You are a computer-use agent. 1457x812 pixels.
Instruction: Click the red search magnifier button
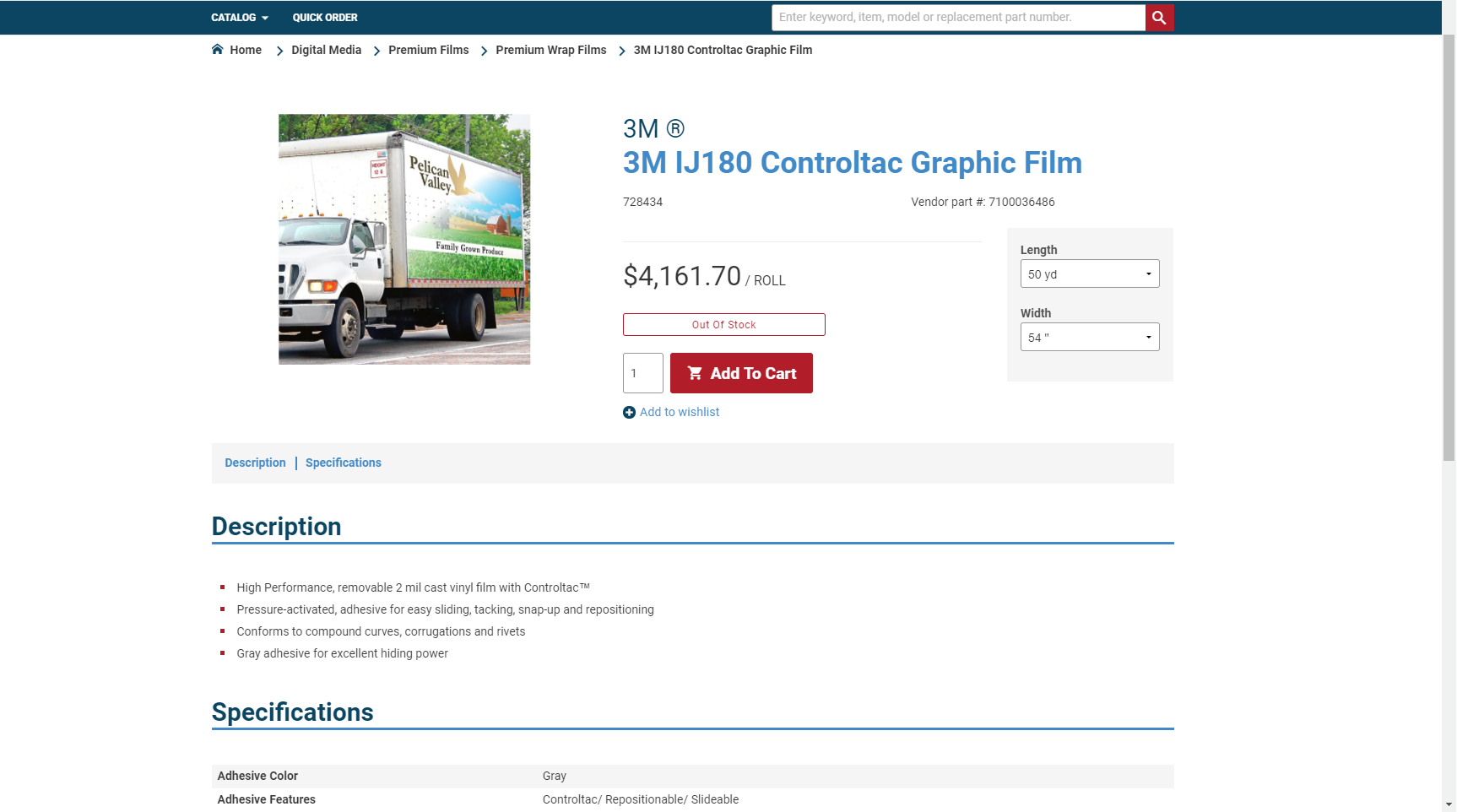pos(1159,18)
